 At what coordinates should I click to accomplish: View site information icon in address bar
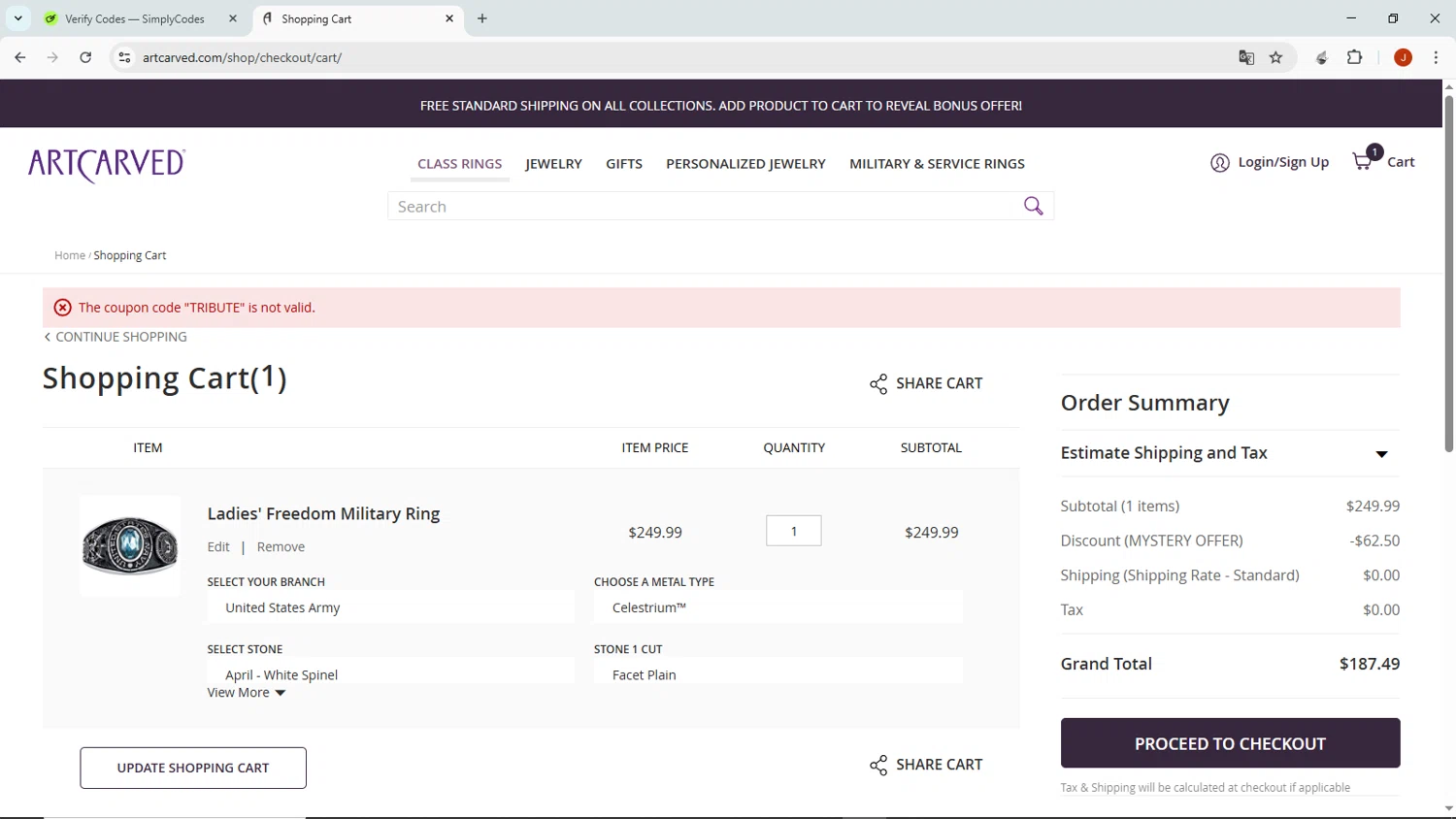[x=124, y=57]
